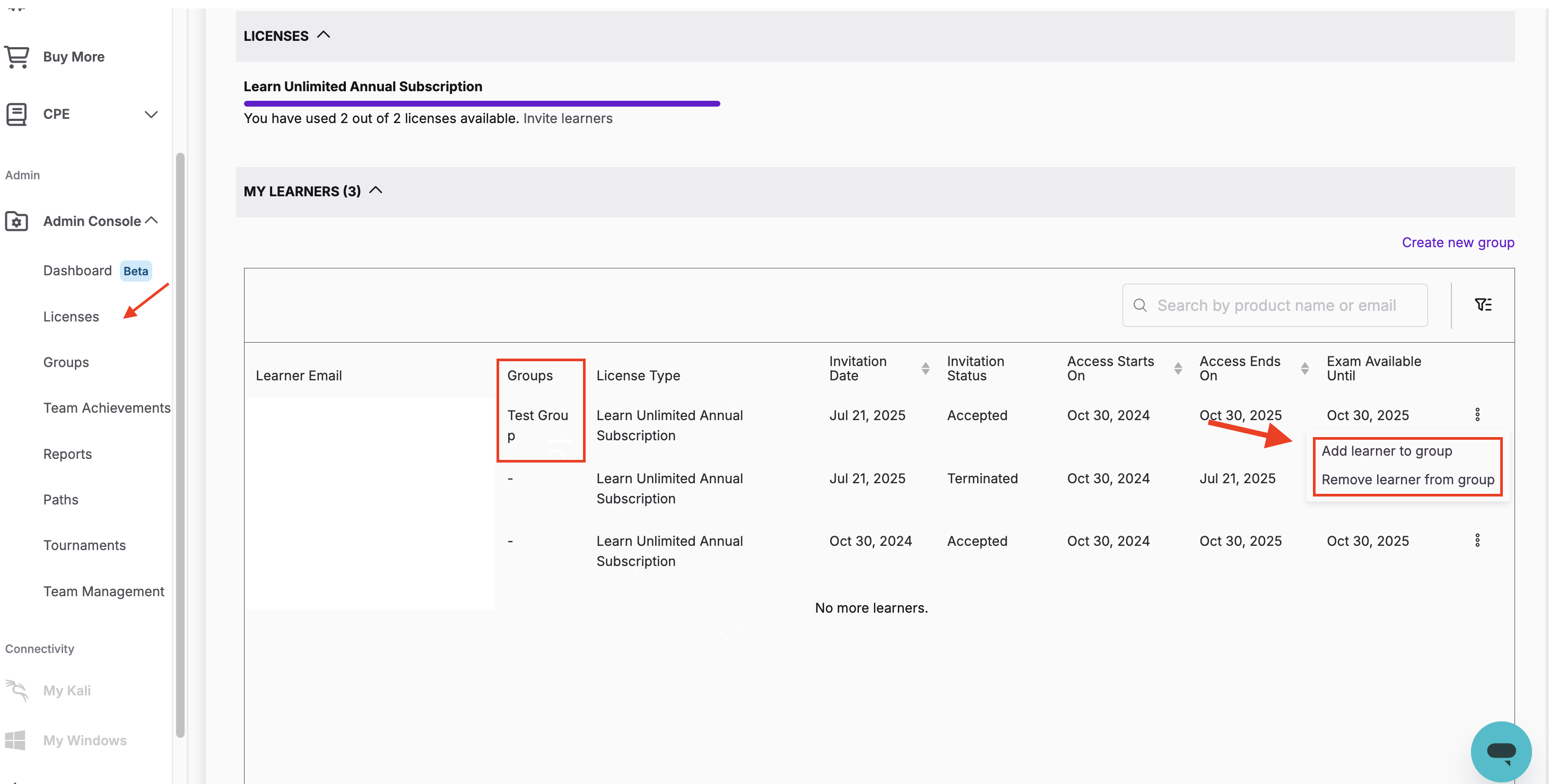
Task: Click the Admin Console folder-gear icon
Action: 17,221
